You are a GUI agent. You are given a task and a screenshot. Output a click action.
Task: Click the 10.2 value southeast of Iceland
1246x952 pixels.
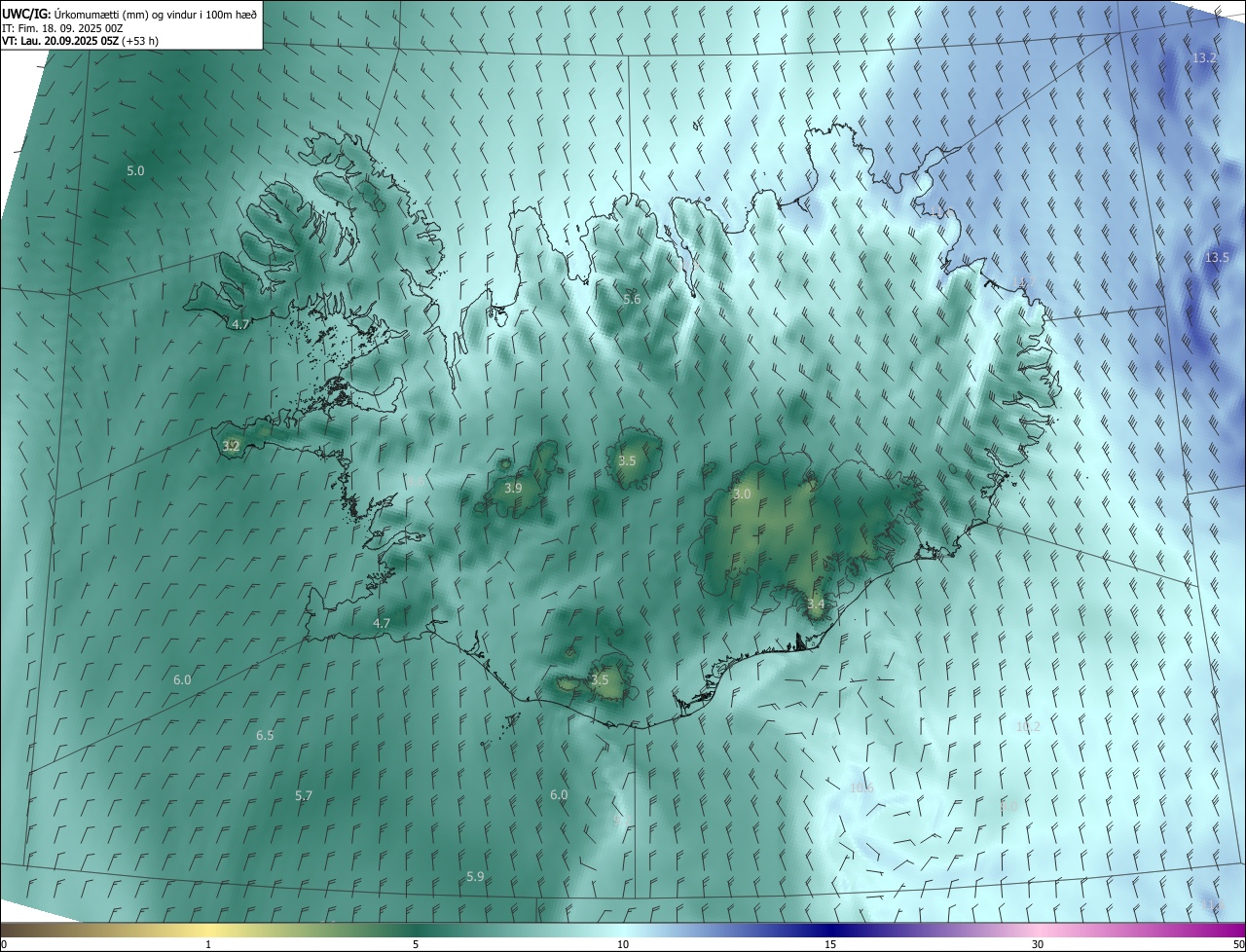click(1028, 726)
